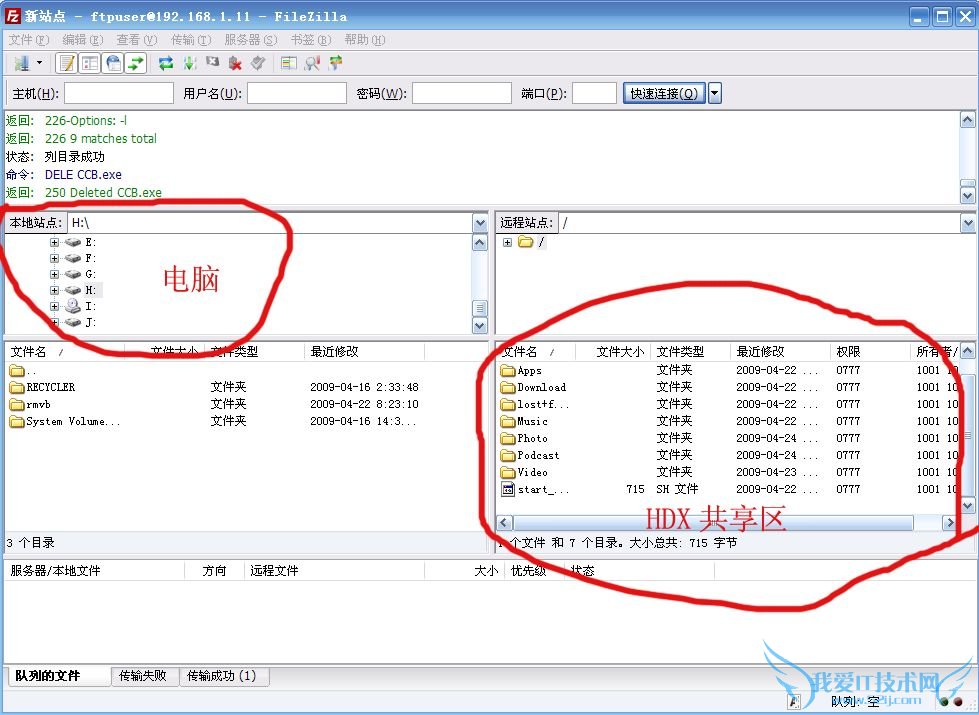Open the 查看(V) menu
Screen dimensions: 979x715
(137, 40)
